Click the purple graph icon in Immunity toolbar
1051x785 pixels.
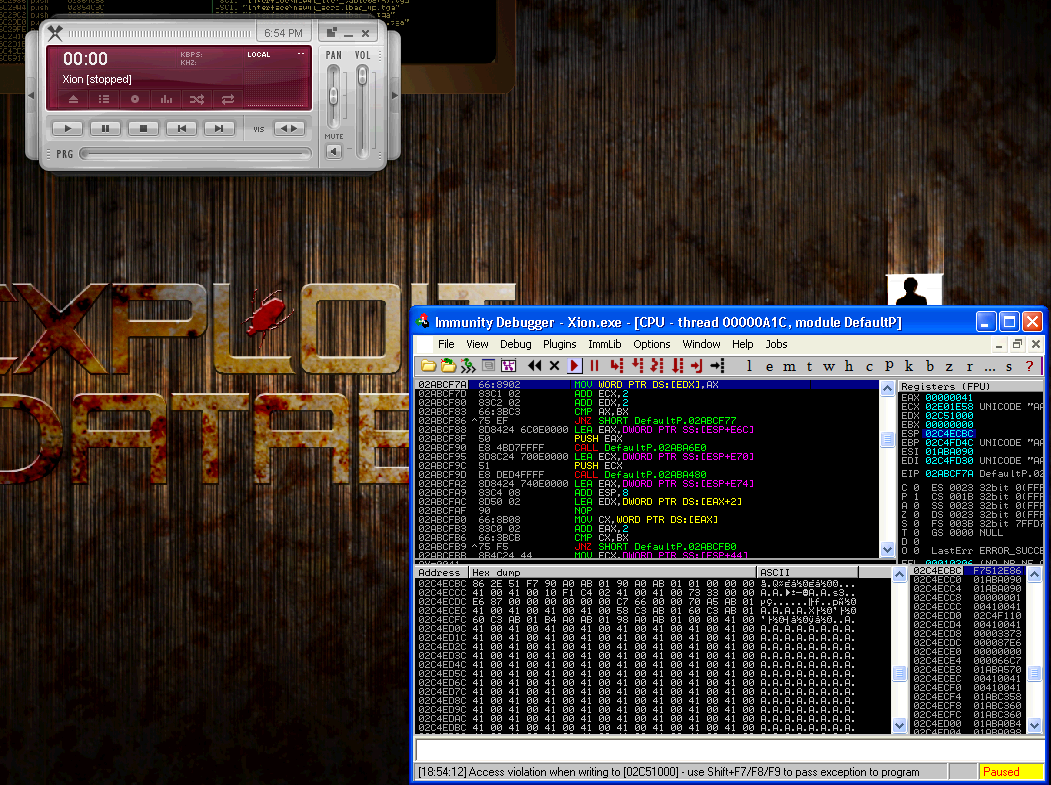[509, 366]
